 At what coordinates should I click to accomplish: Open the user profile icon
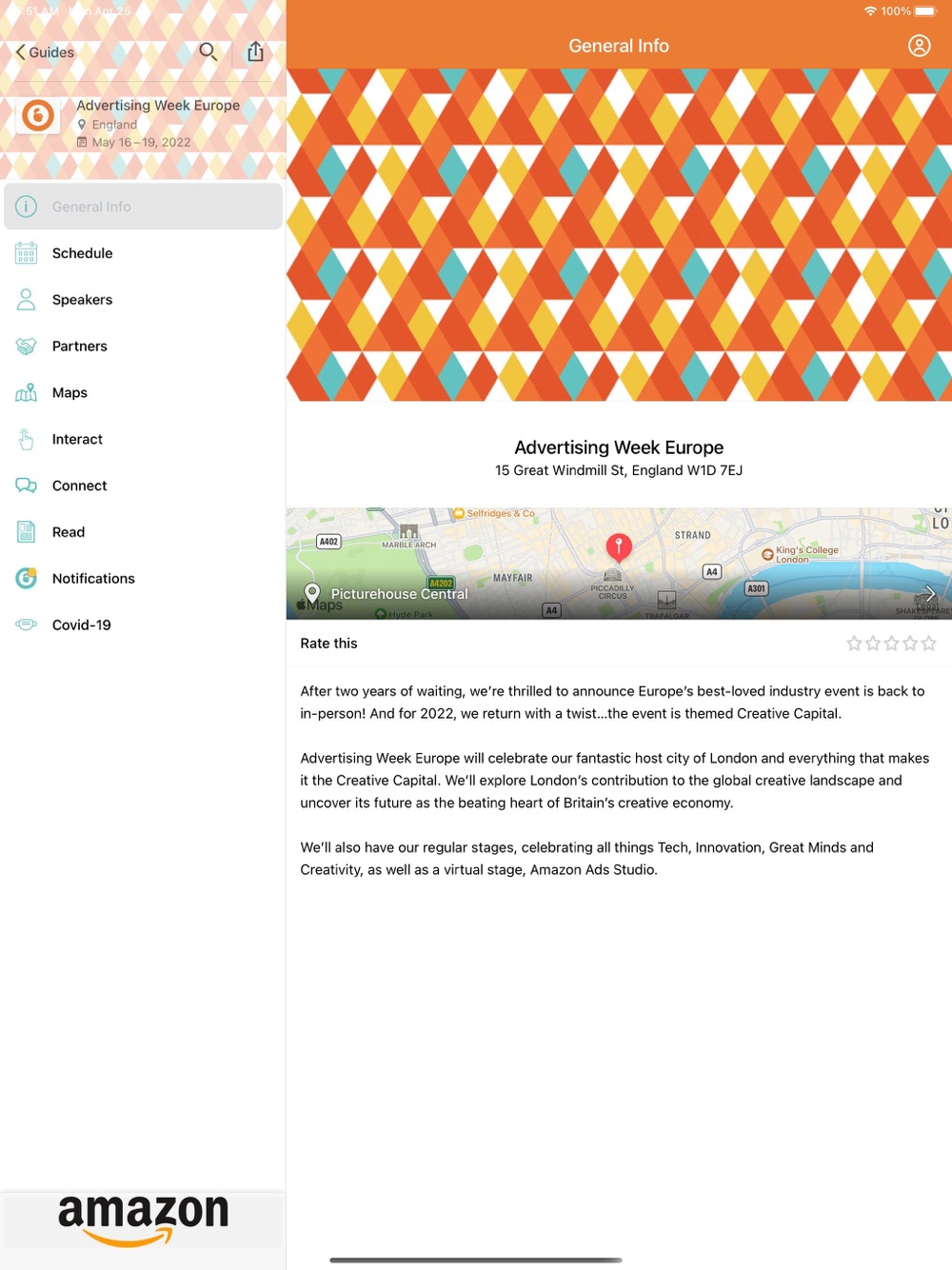[919, 46]
